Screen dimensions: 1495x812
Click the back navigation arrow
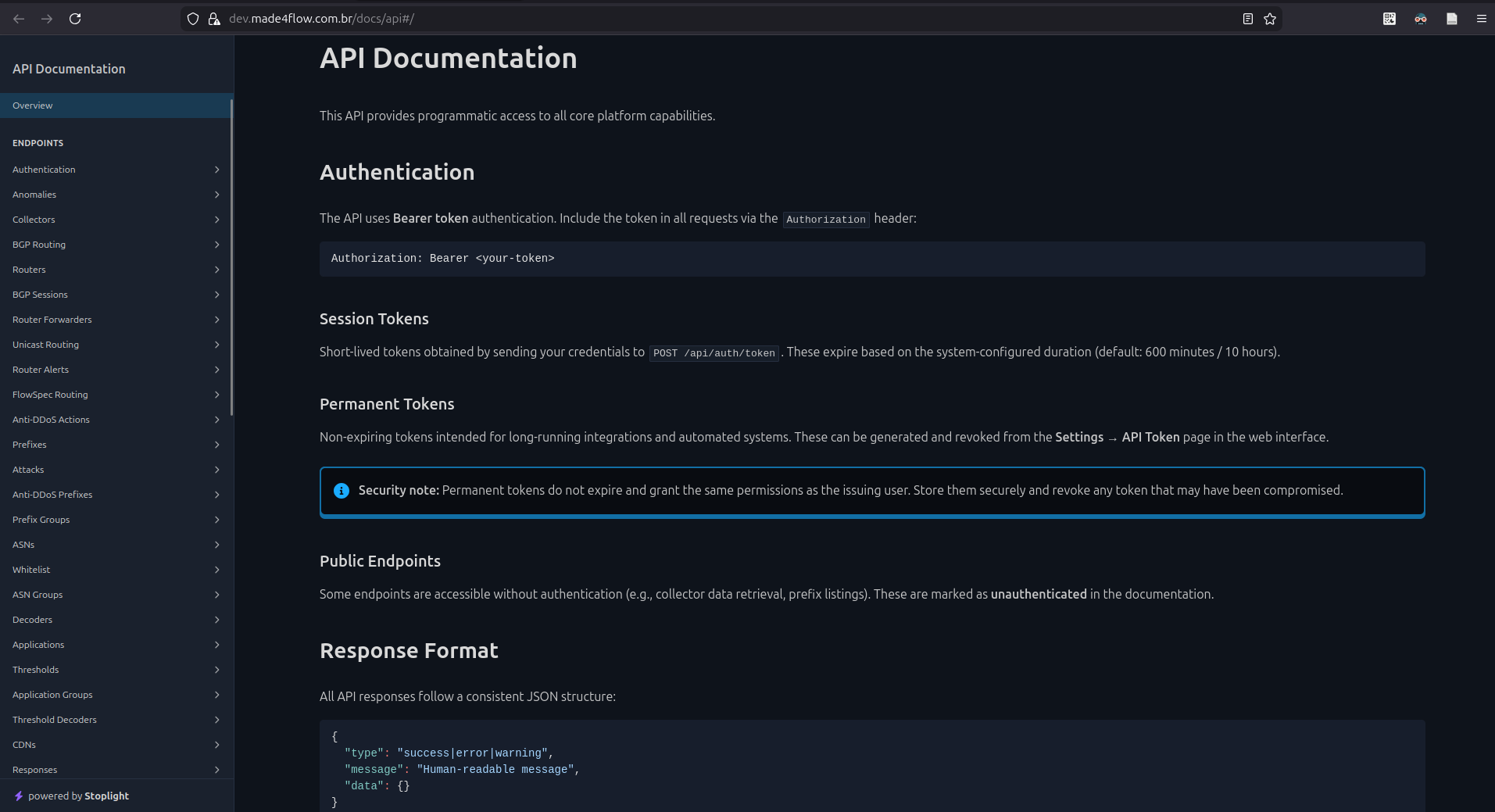click(18, 19)
